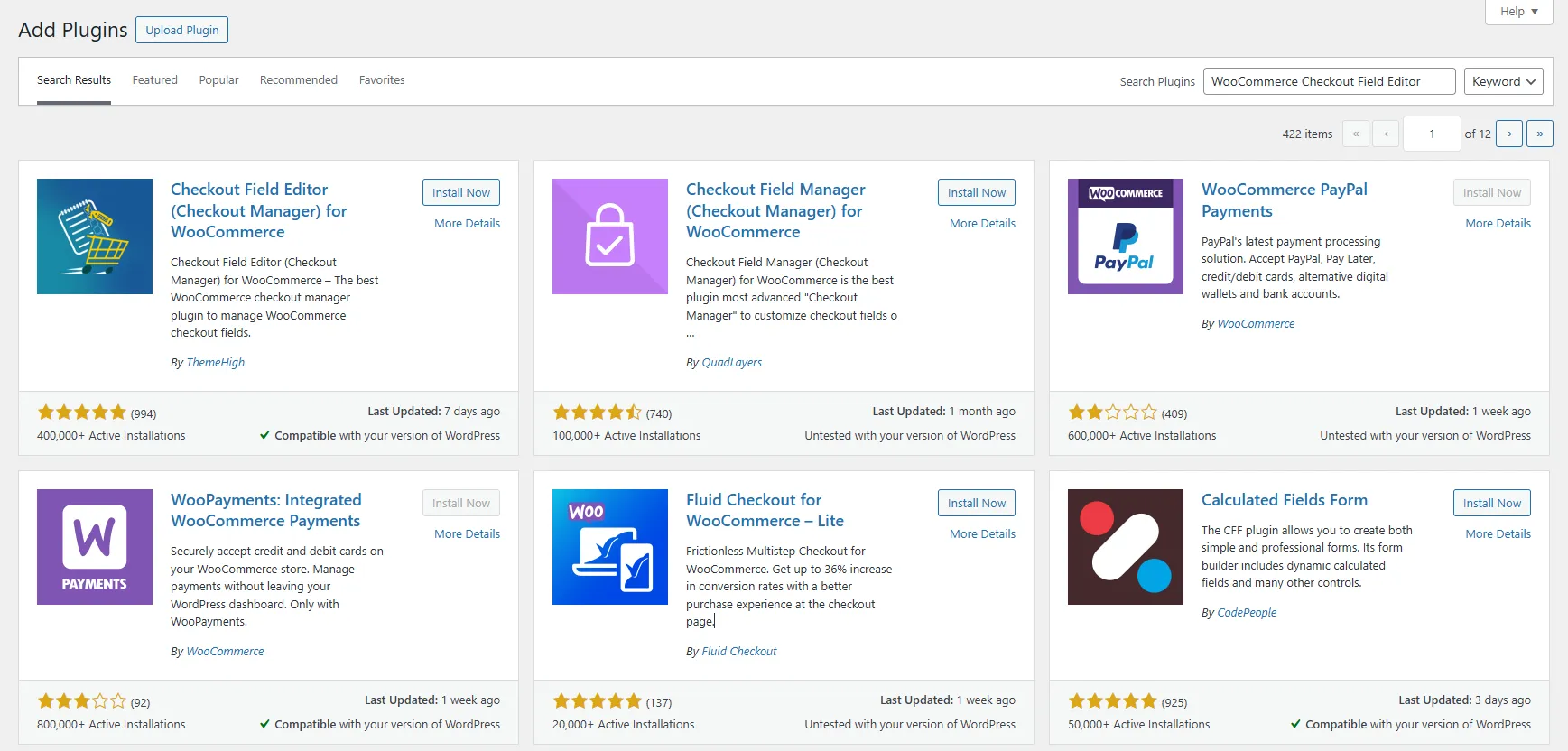View More Details for WooCommerce PayPal Payments
Image resolution: width=1568 pixels, height=751 pixels.
[1498, 224]
